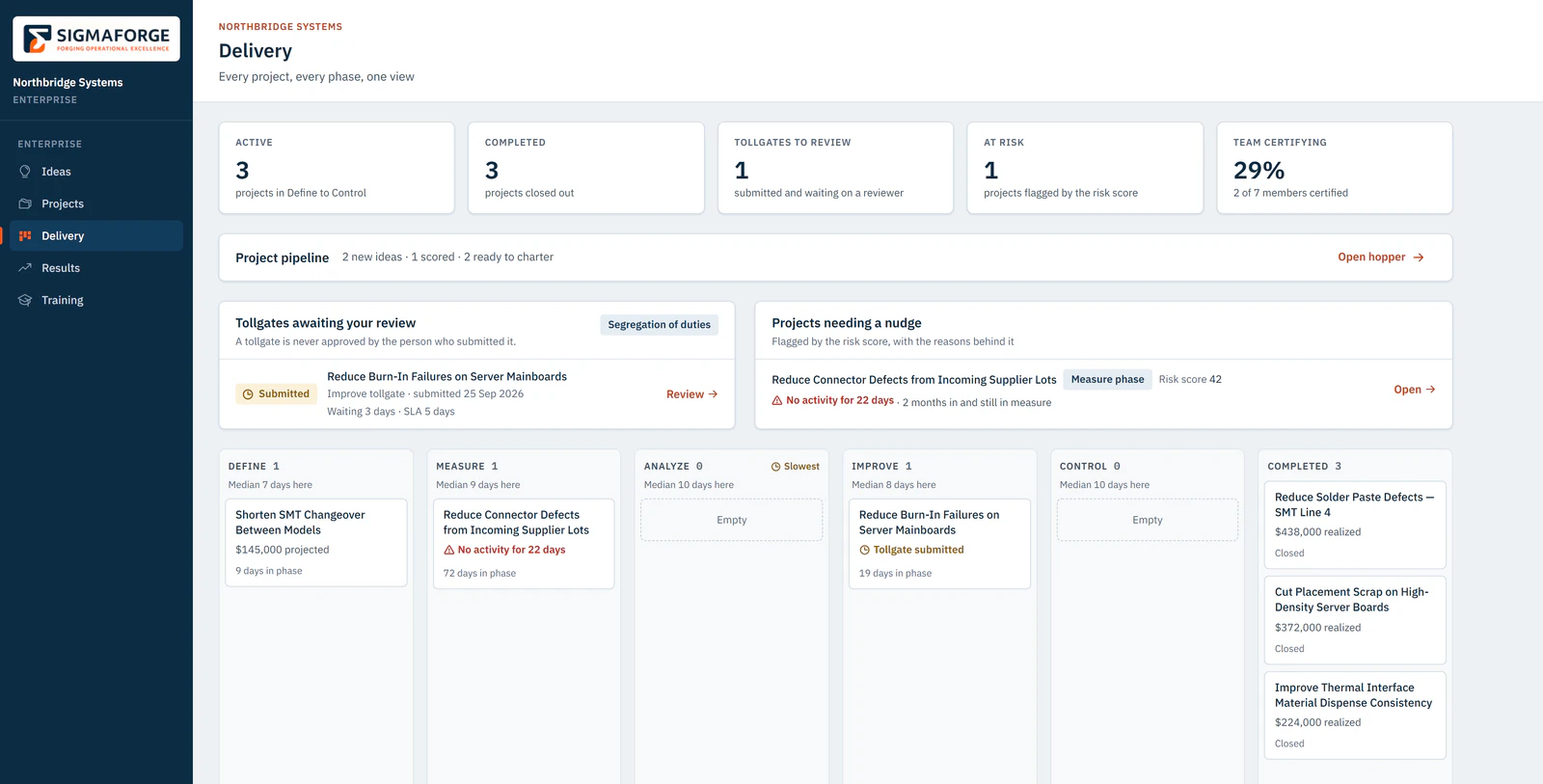Open Reduce Connector Defects card in Measure
The image size is (1543, 784).
[x=524, y=543]
